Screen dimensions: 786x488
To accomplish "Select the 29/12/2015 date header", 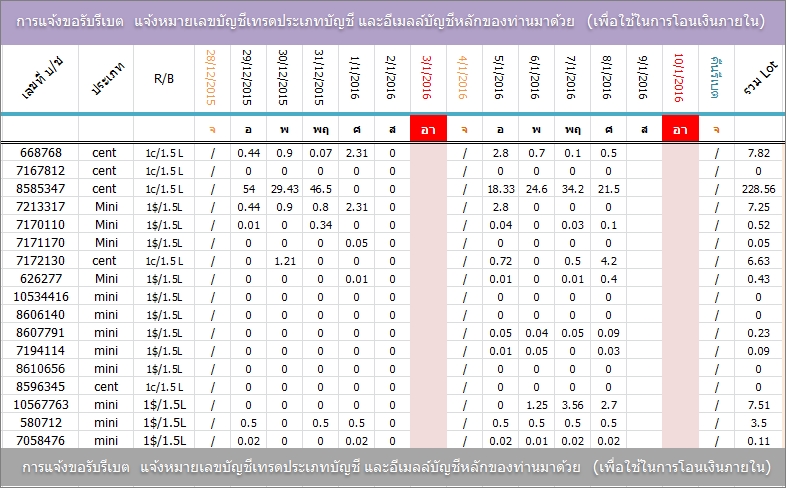I will [247, 77].
